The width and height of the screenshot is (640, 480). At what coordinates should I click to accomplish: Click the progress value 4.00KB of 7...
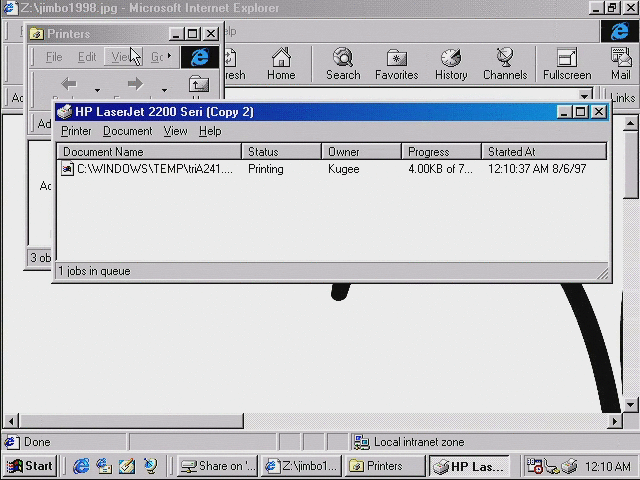[x=440, y=169]
